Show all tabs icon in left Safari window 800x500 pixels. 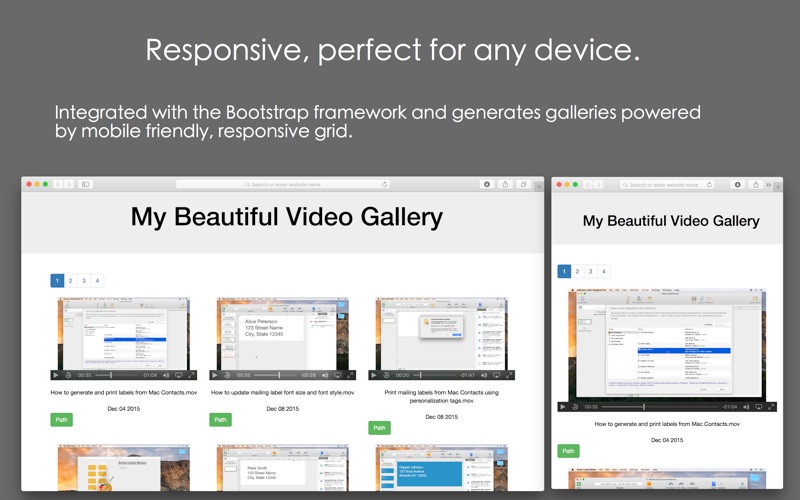523,184
